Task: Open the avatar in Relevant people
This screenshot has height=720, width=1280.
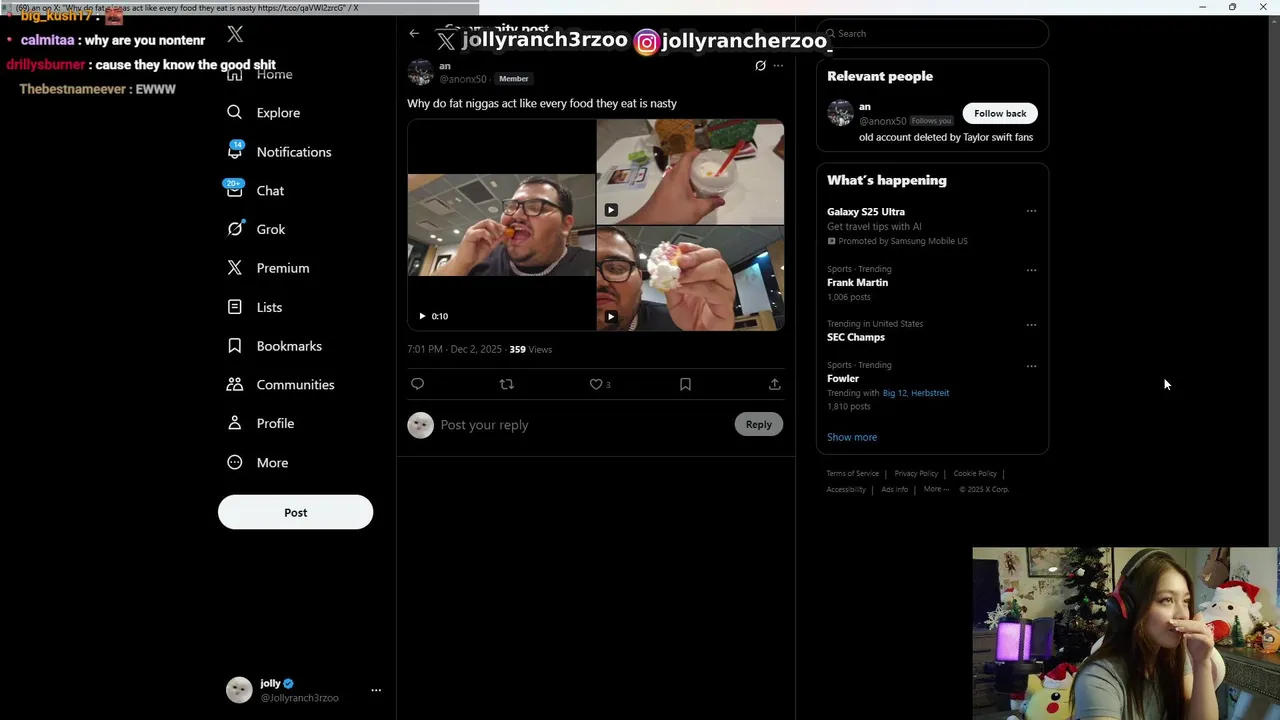Action: tap(840, 113)
